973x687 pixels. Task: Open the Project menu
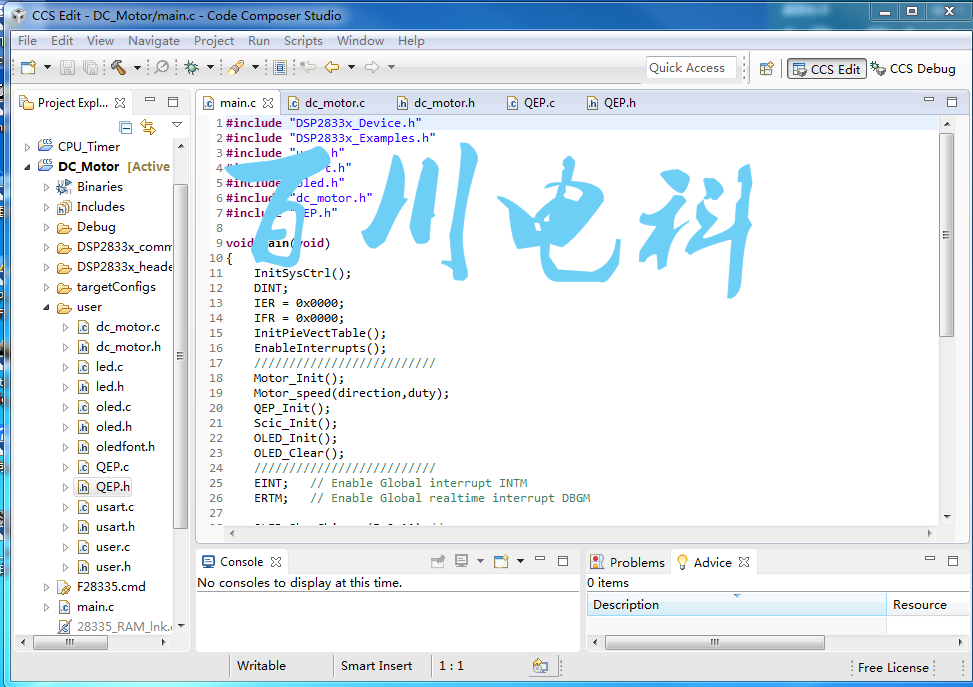pos(213,40)
